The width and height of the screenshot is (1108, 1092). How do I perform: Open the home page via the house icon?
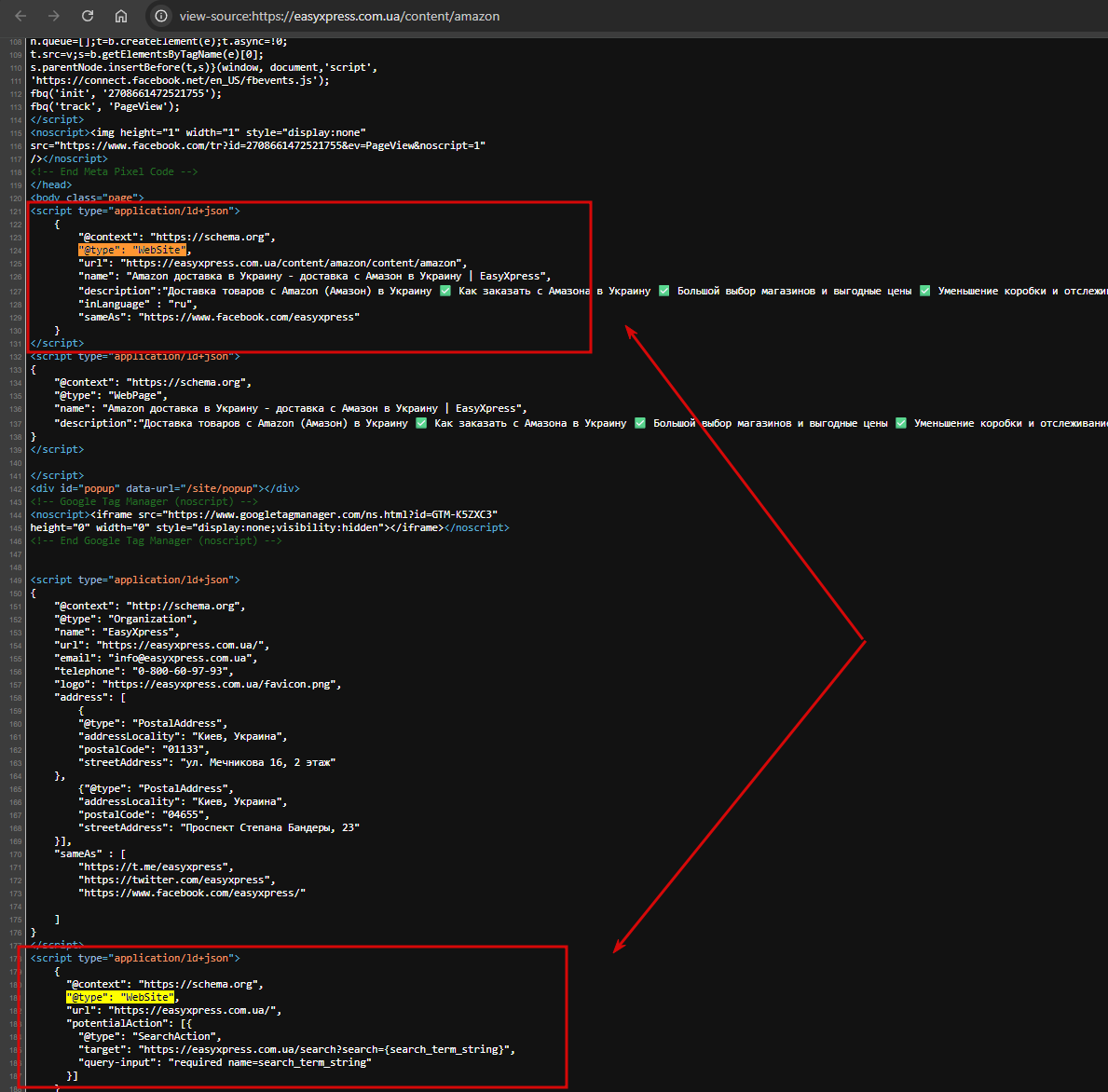click(x=121, y=16)
